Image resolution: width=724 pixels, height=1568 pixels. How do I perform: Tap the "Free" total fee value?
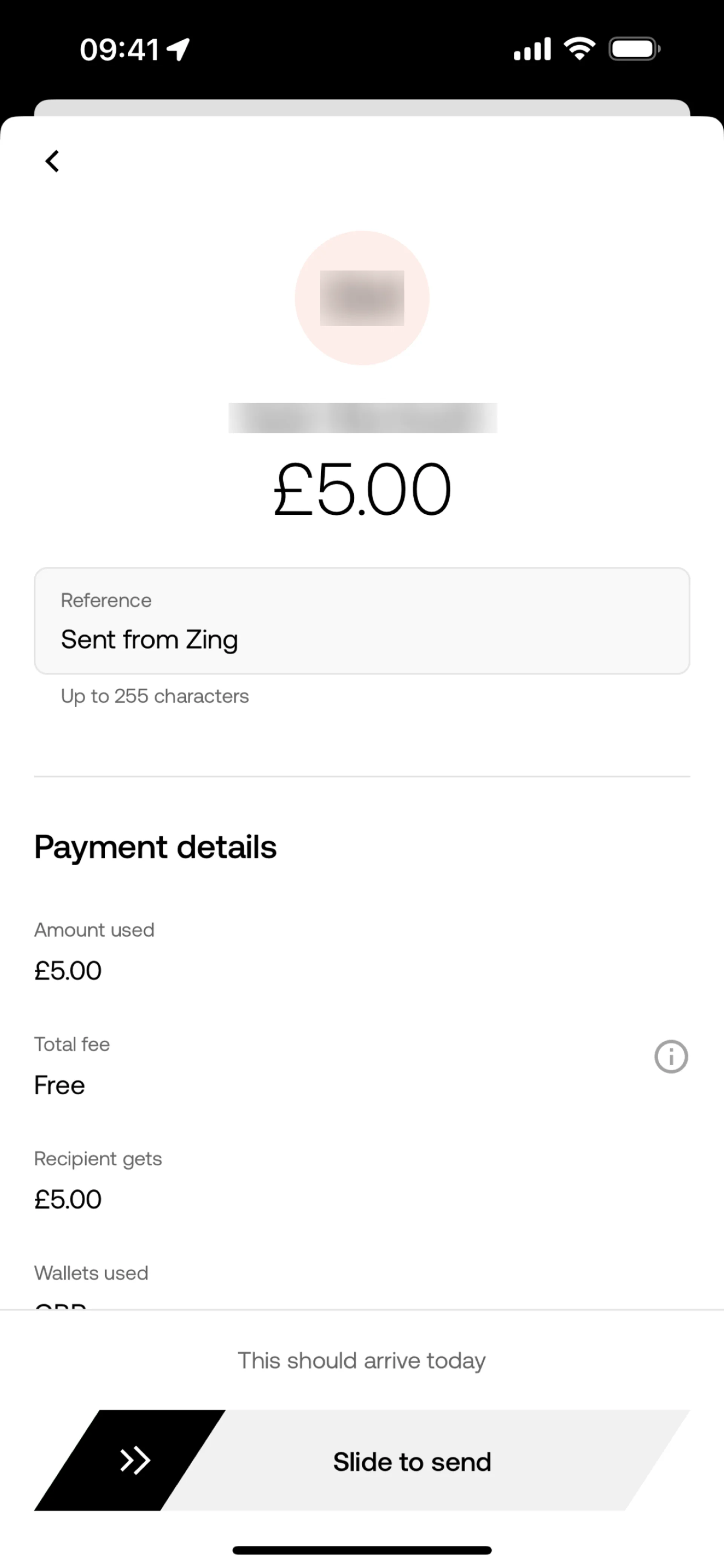point(59,1085)
